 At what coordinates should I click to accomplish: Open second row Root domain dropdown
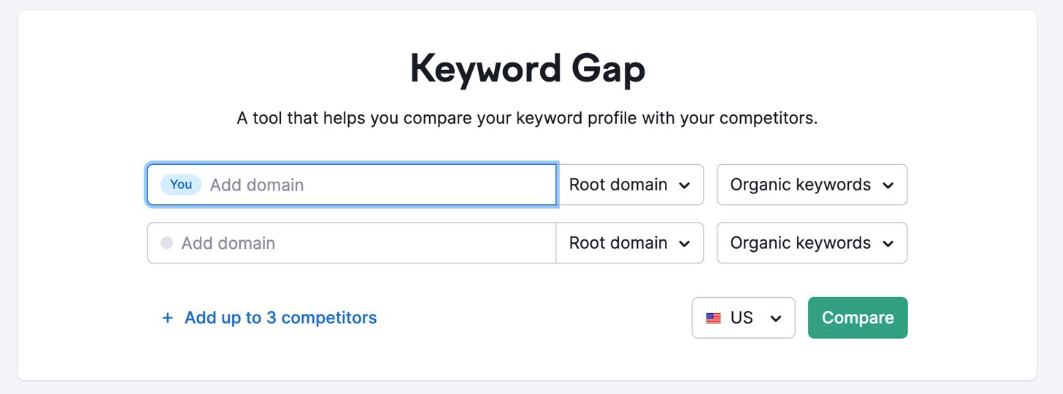pyautogui.click(x=630, y=243)
